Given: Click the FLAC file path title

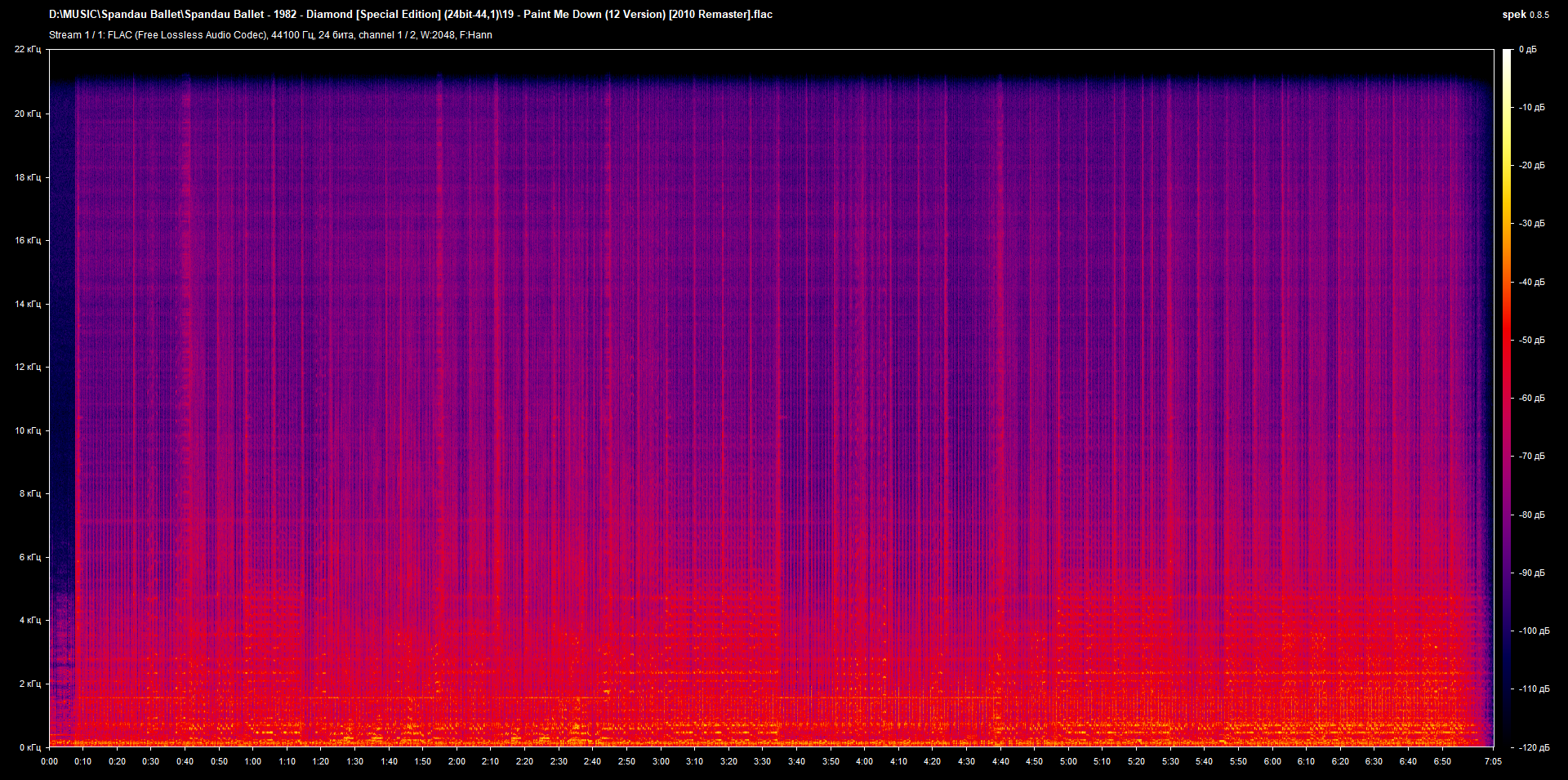Looking at the screenshot, I should (x=410, y=14).
